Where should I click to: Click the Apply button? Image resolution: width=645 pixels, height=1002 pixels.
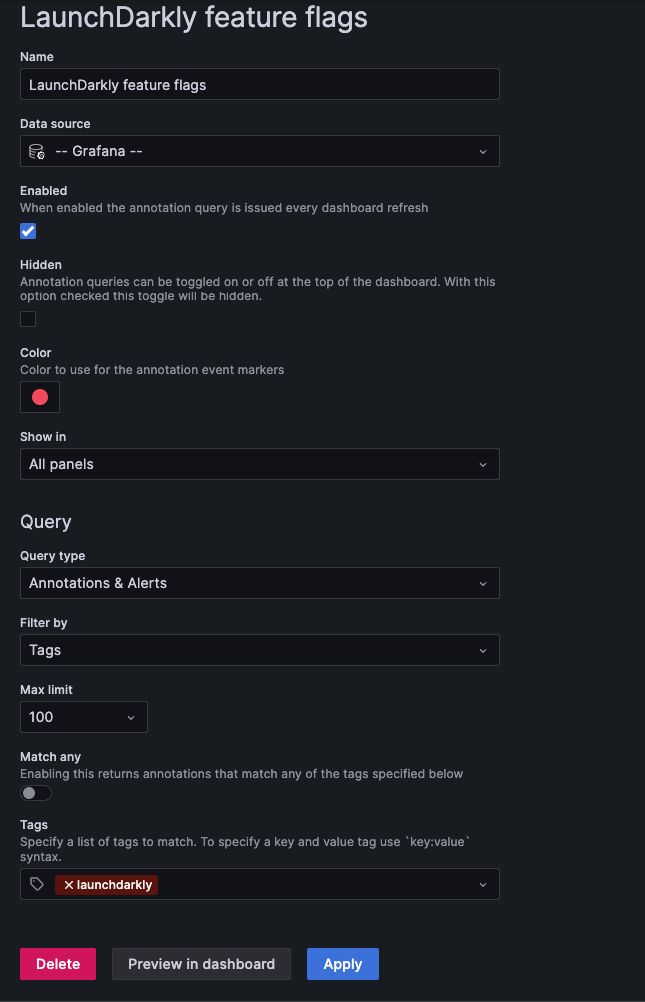point(342,963)
